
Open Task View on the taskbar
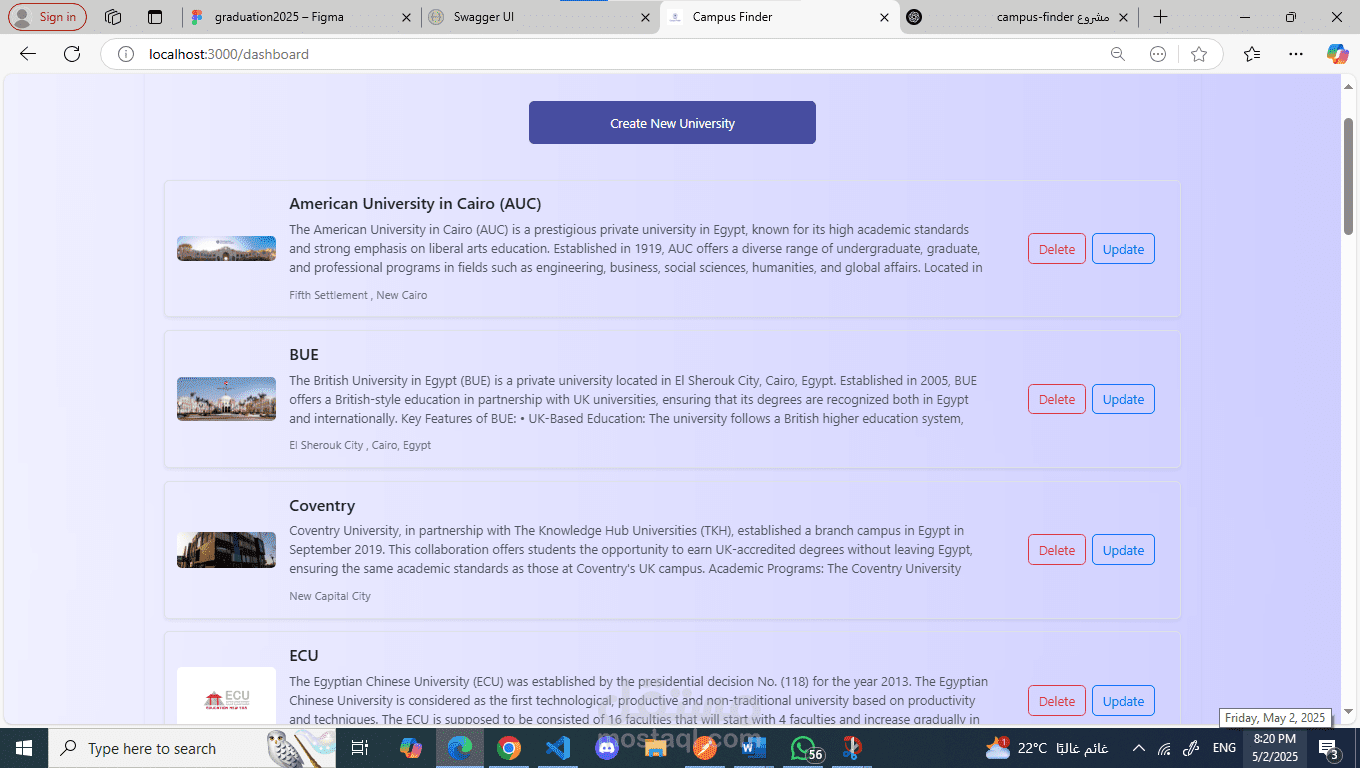click(x=360, y=748)
